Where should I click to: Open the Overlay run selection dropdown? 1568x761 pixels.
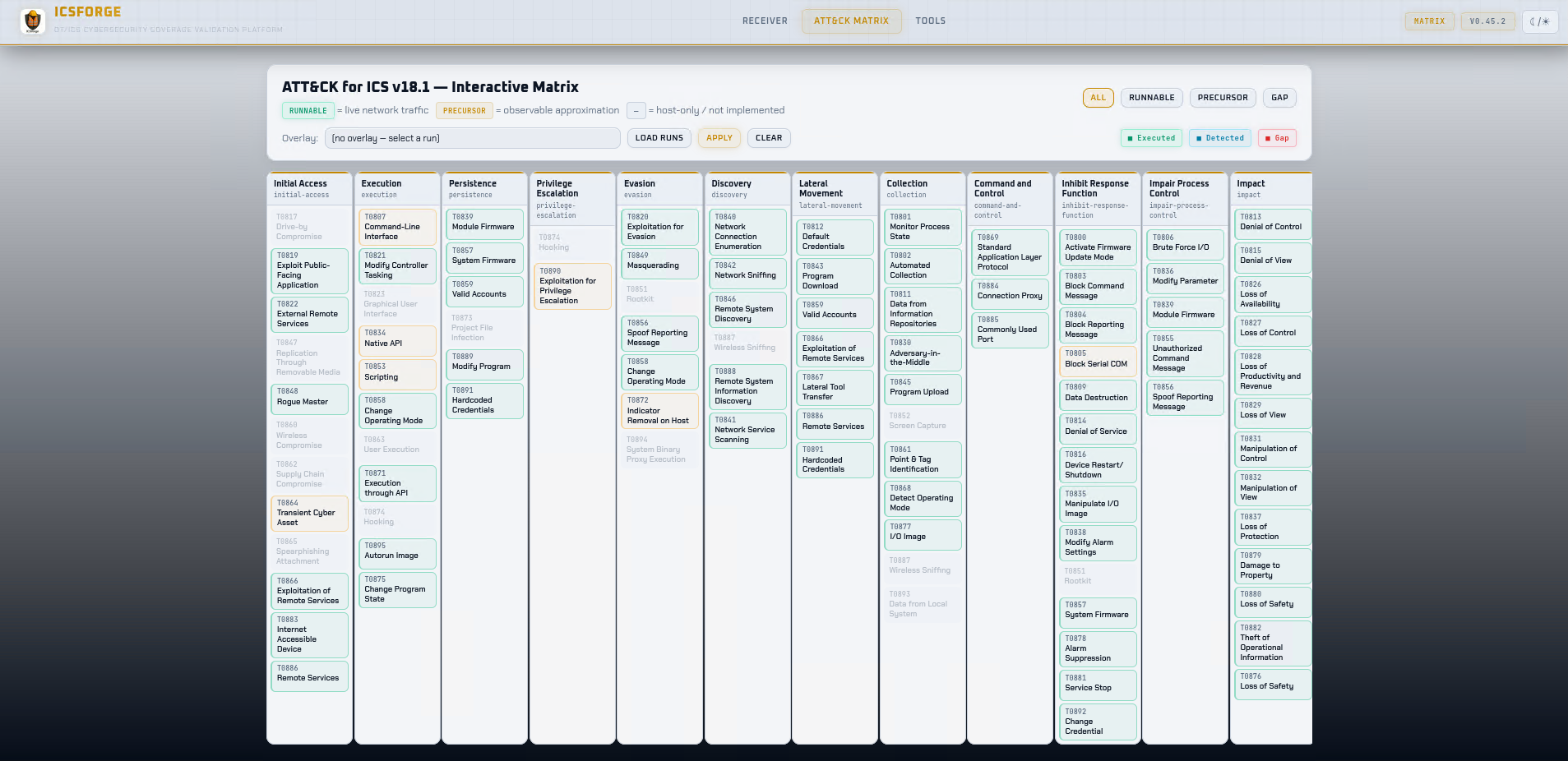click(472, 138)
